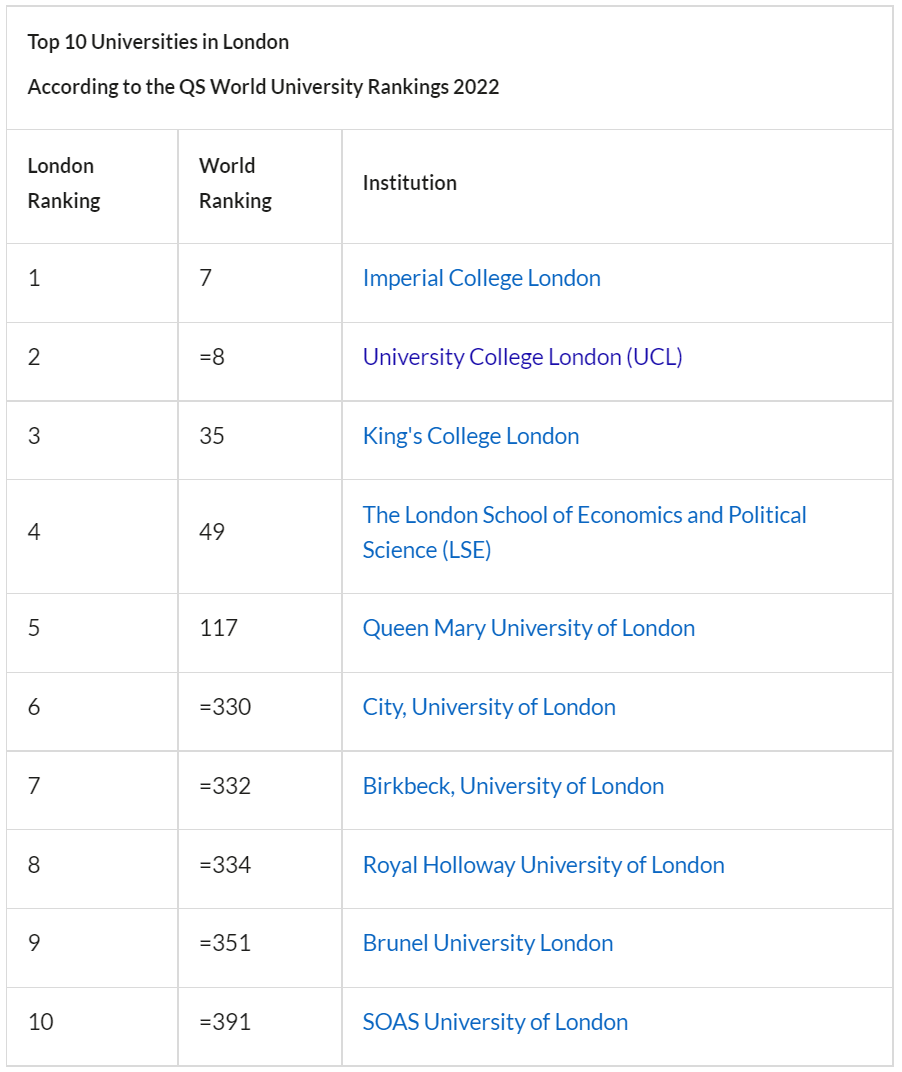Open the Brunel University London link

487,943
